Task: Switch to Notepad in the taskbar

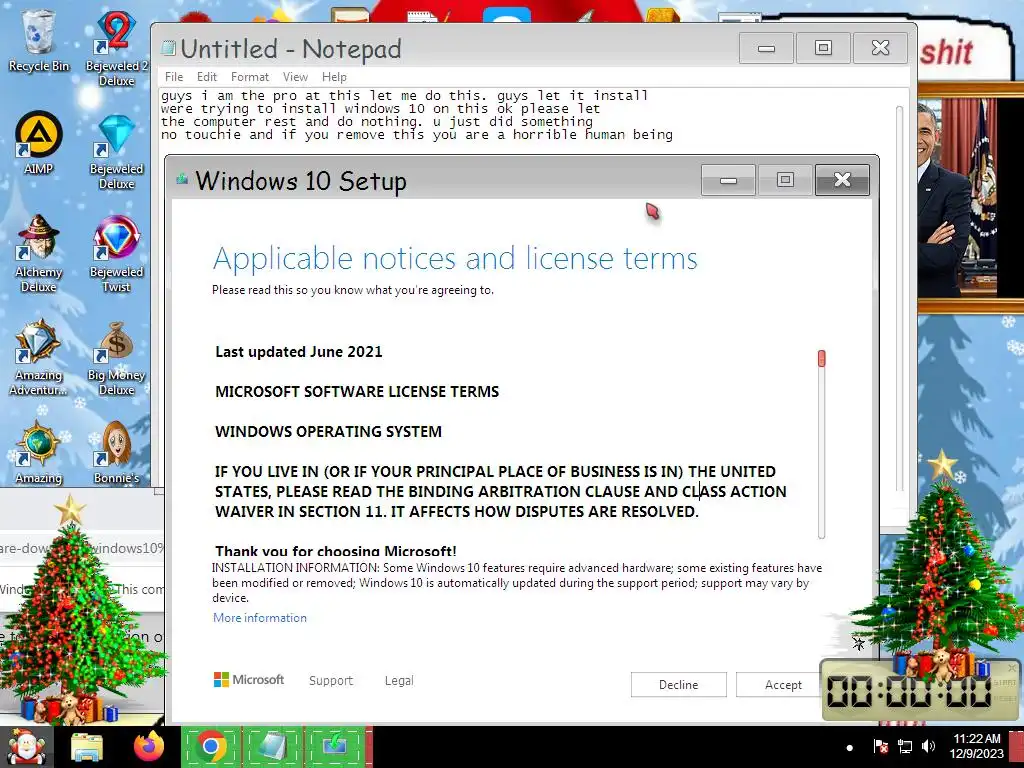Action: point(273,746)
